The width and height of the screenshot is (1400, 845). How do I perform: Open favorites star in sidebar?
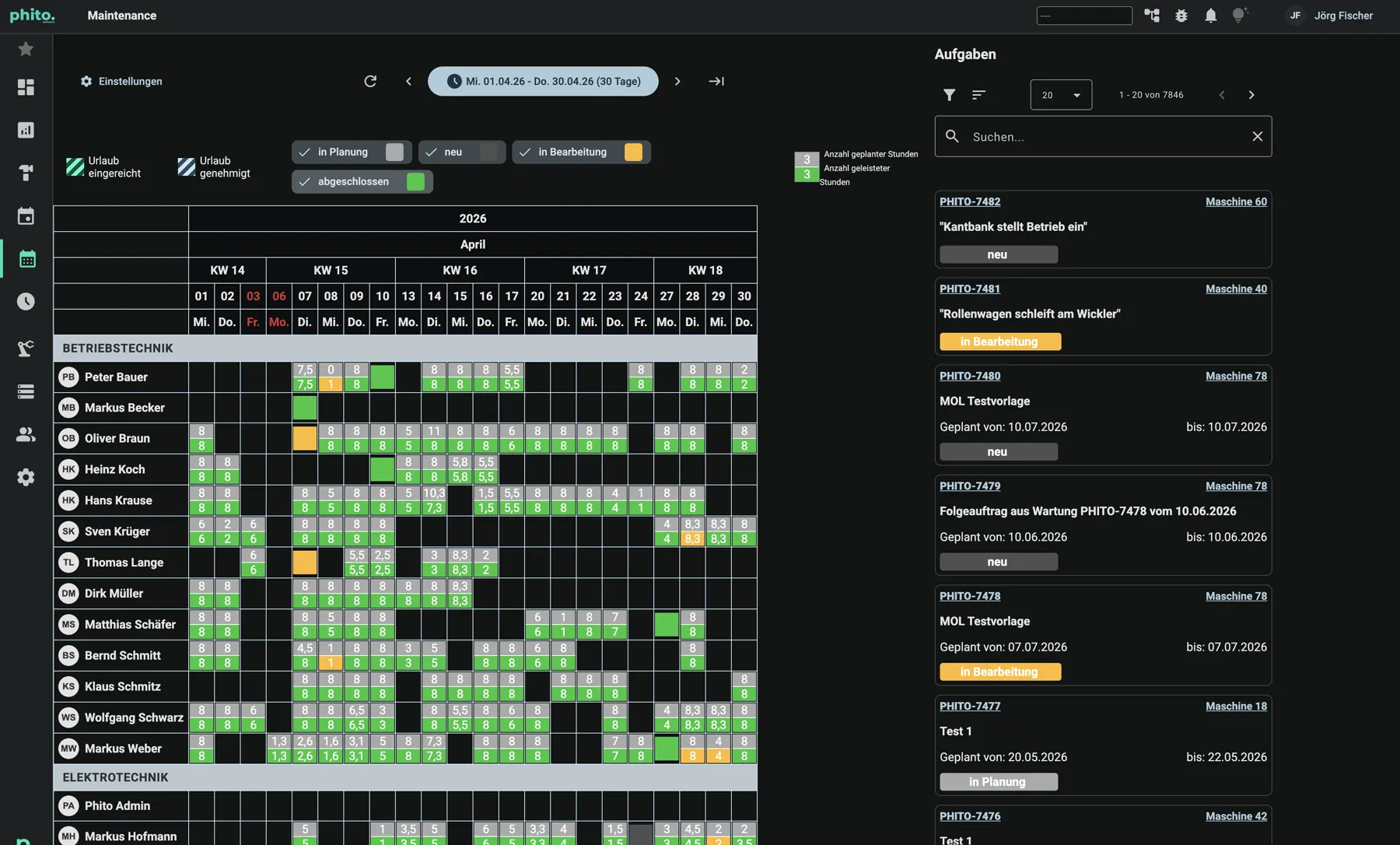coord(26,49)
